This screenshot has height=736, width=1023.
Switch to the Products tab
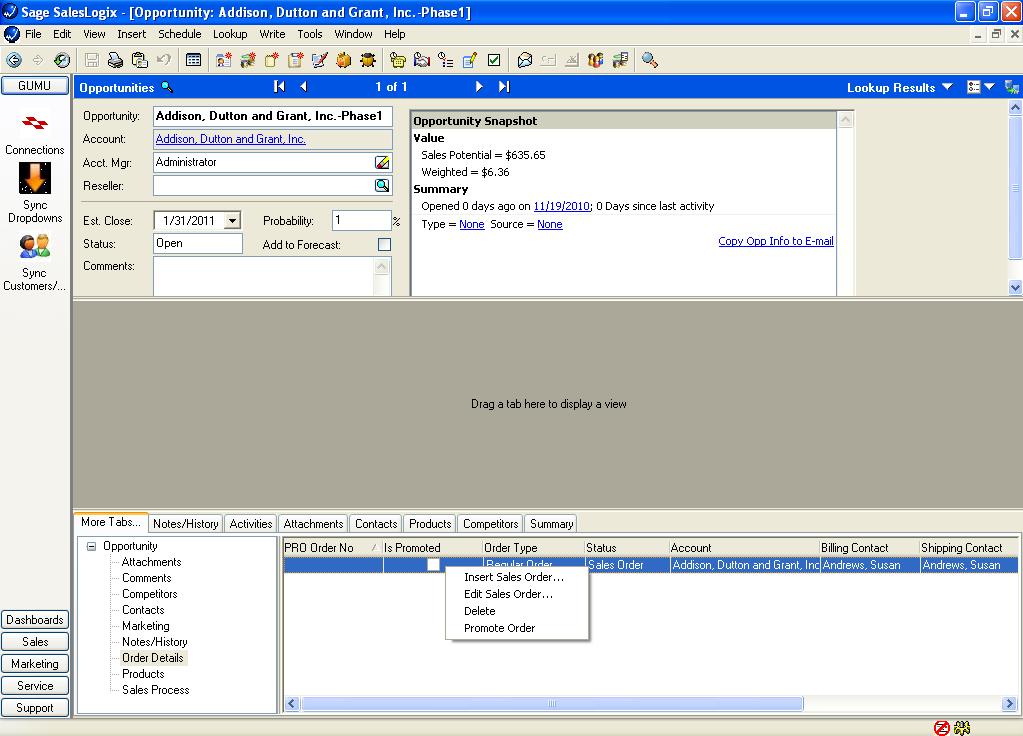point(430,523)
